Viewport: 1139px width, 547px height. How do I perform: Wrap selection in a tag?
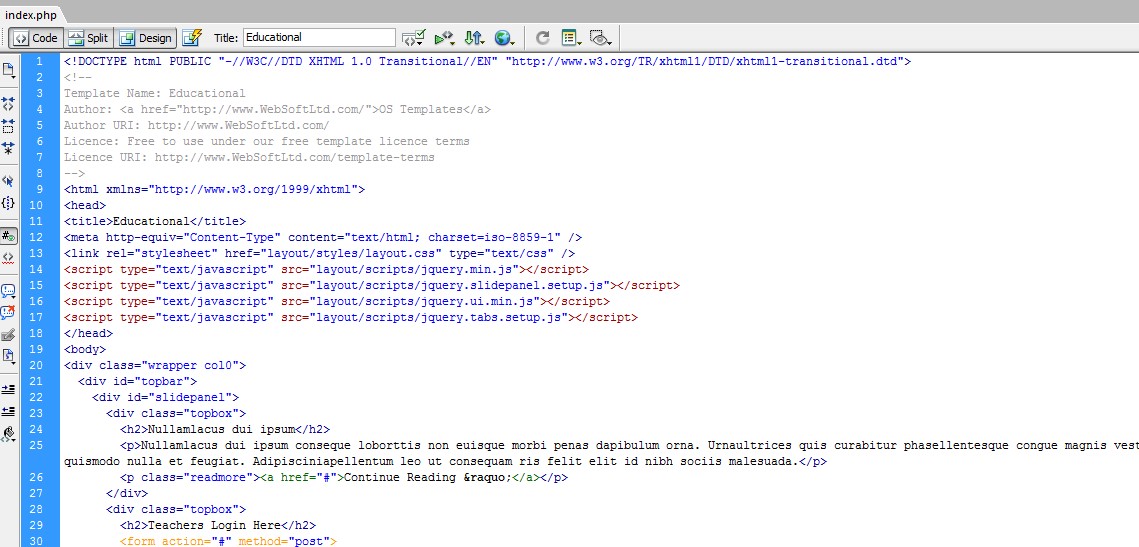(x=9, y=335)
